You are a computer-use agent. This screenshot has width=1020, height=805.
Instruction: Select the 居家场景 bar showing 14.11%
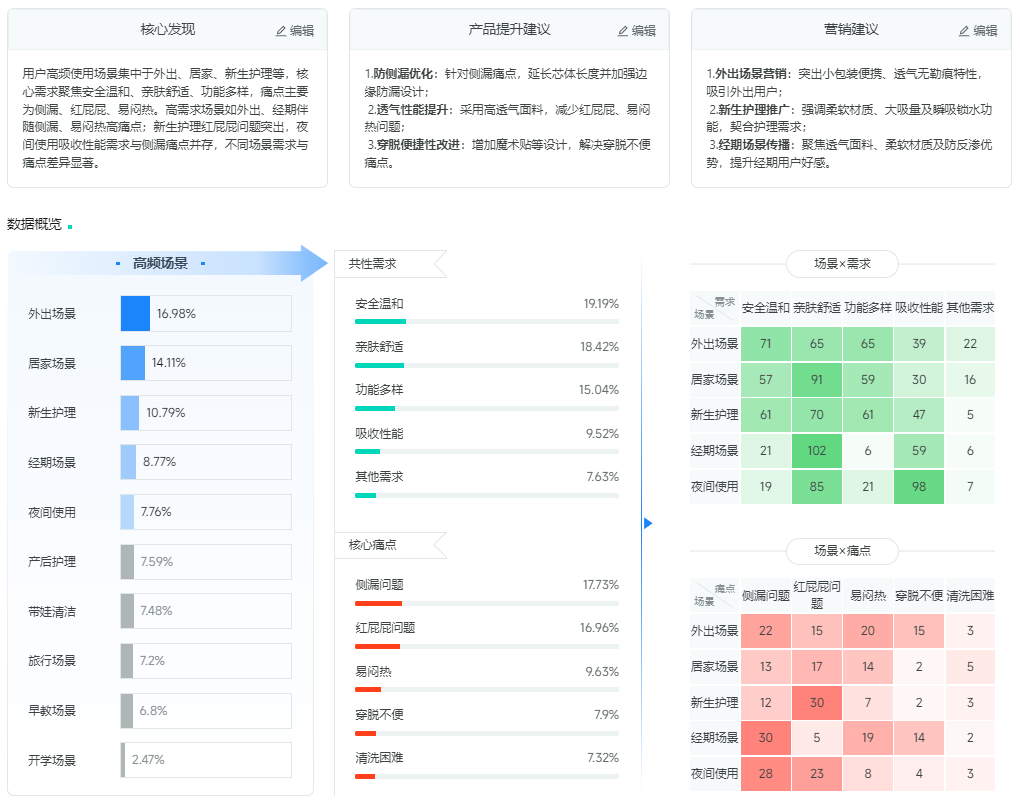pos(133,363)
